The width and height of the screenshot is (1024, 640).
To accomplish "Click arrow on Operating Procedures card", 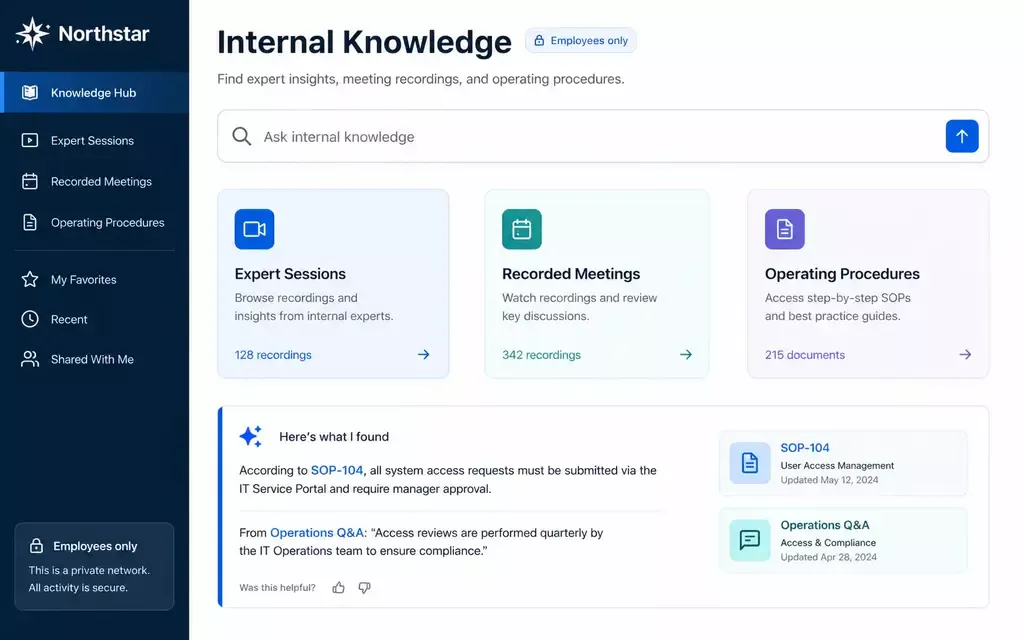I will pos(965,355).
